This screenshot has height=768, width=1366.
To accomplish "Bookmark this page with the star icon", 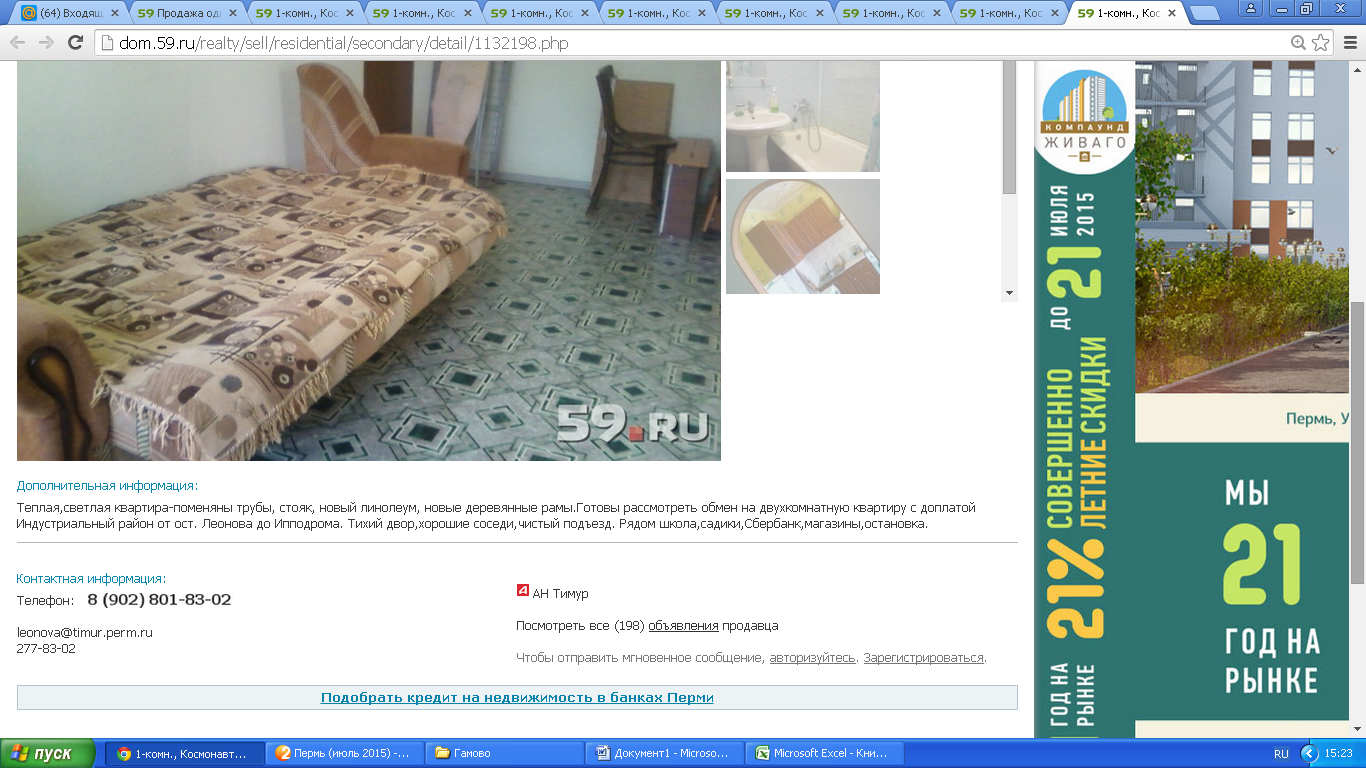I will tap(1320, 43).
